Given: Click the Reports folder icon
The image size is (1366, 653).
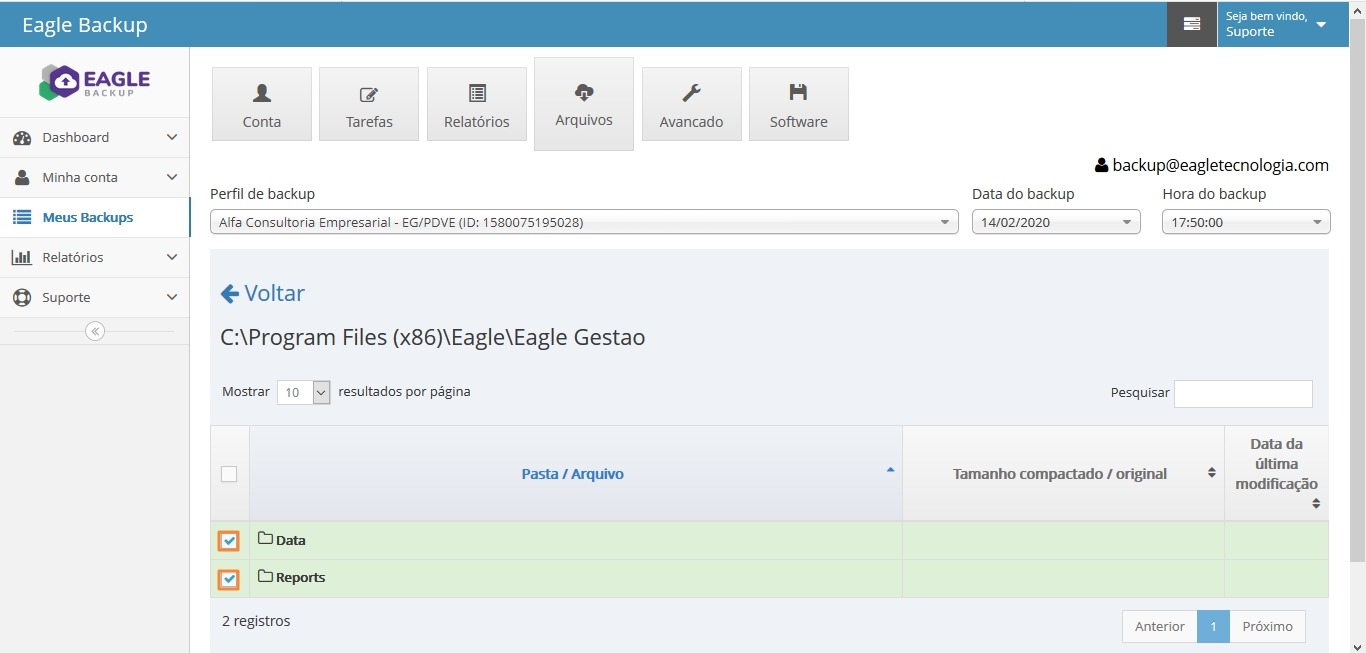Looking at the screenshot, I should [x=265, y=576].
